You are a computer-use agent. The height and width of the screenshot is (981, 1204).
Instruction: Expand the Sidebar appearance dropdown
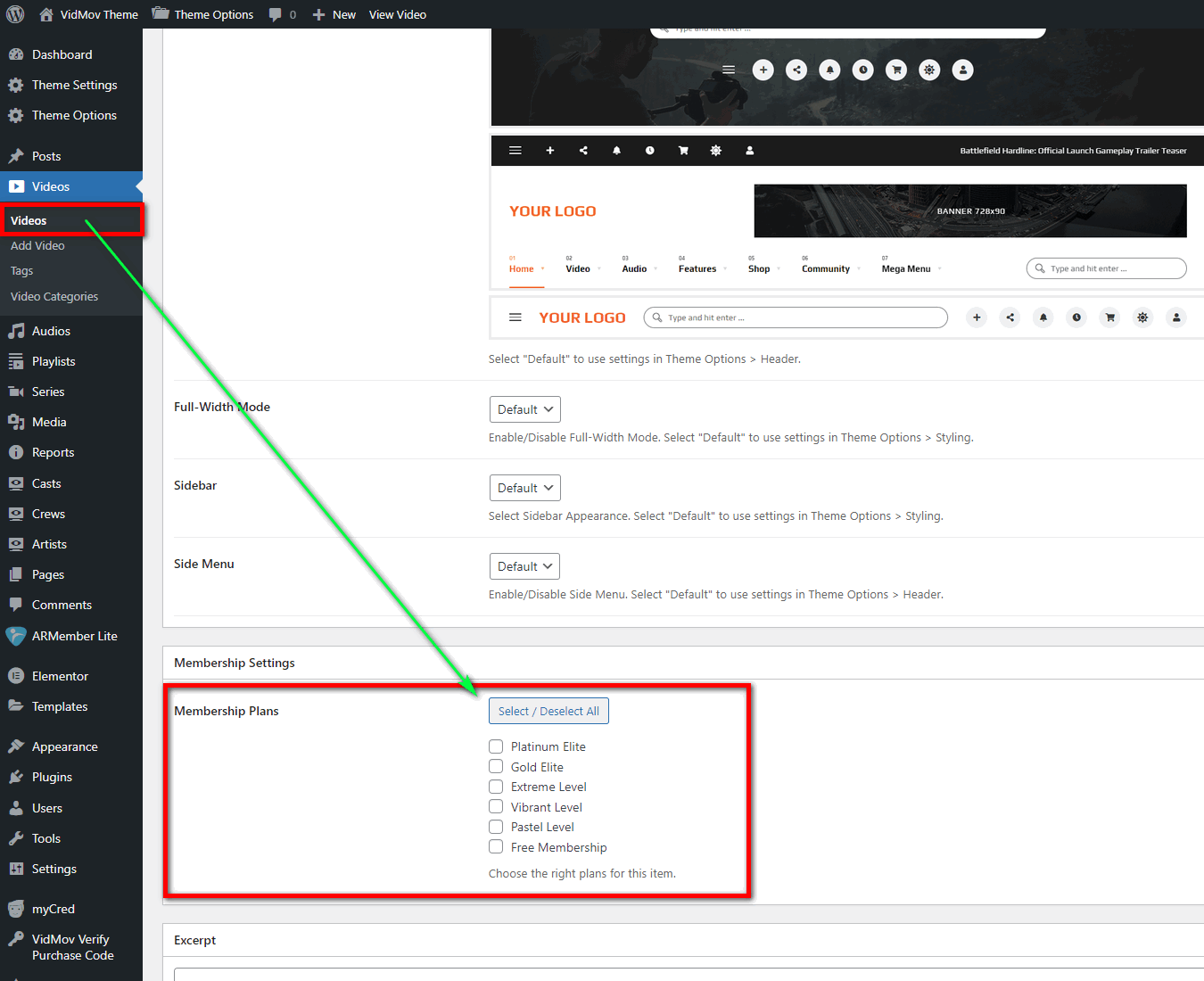[524, 488]
